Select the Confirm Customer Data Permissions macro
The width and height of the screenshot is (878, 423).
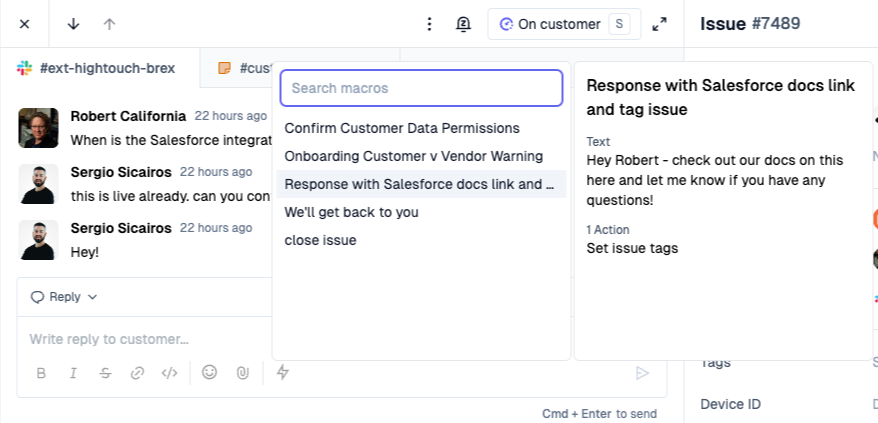pyautogui.click(x=402, y=128)
